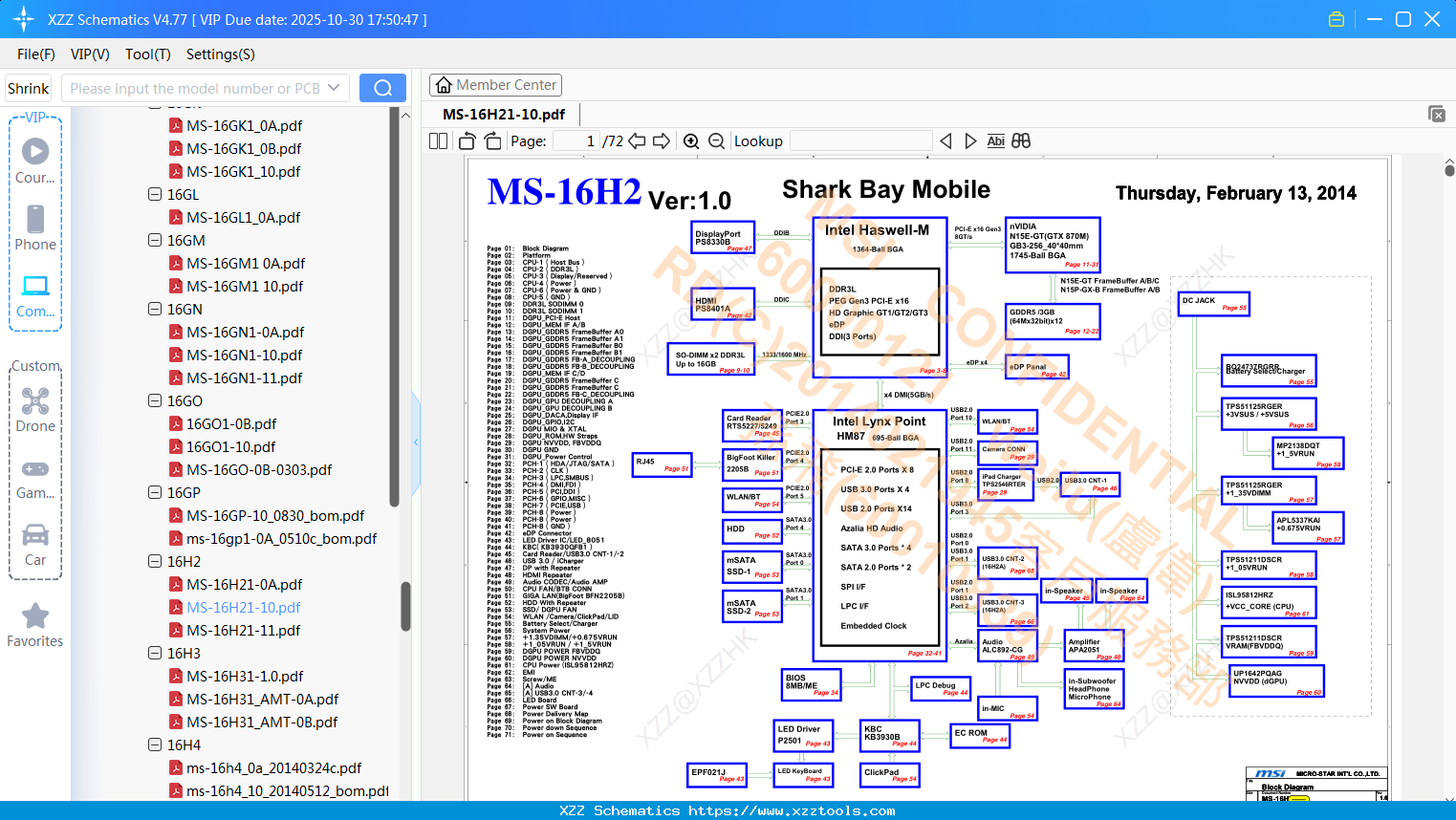Open the Game console category
The height and width of the screenshot is (820, 1456).
tap(35, 479)
